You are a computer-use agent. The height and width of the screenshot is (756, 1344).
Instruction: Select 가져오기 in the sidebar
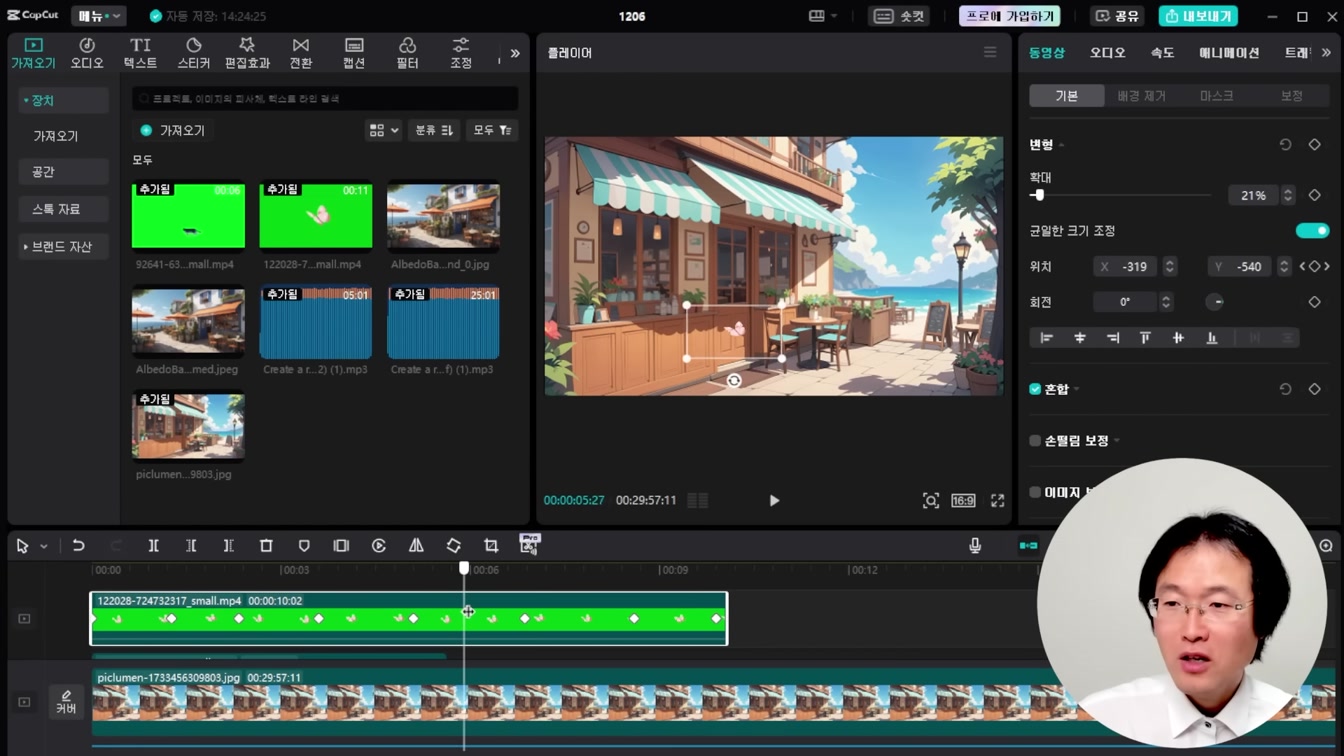click(56, 136)
